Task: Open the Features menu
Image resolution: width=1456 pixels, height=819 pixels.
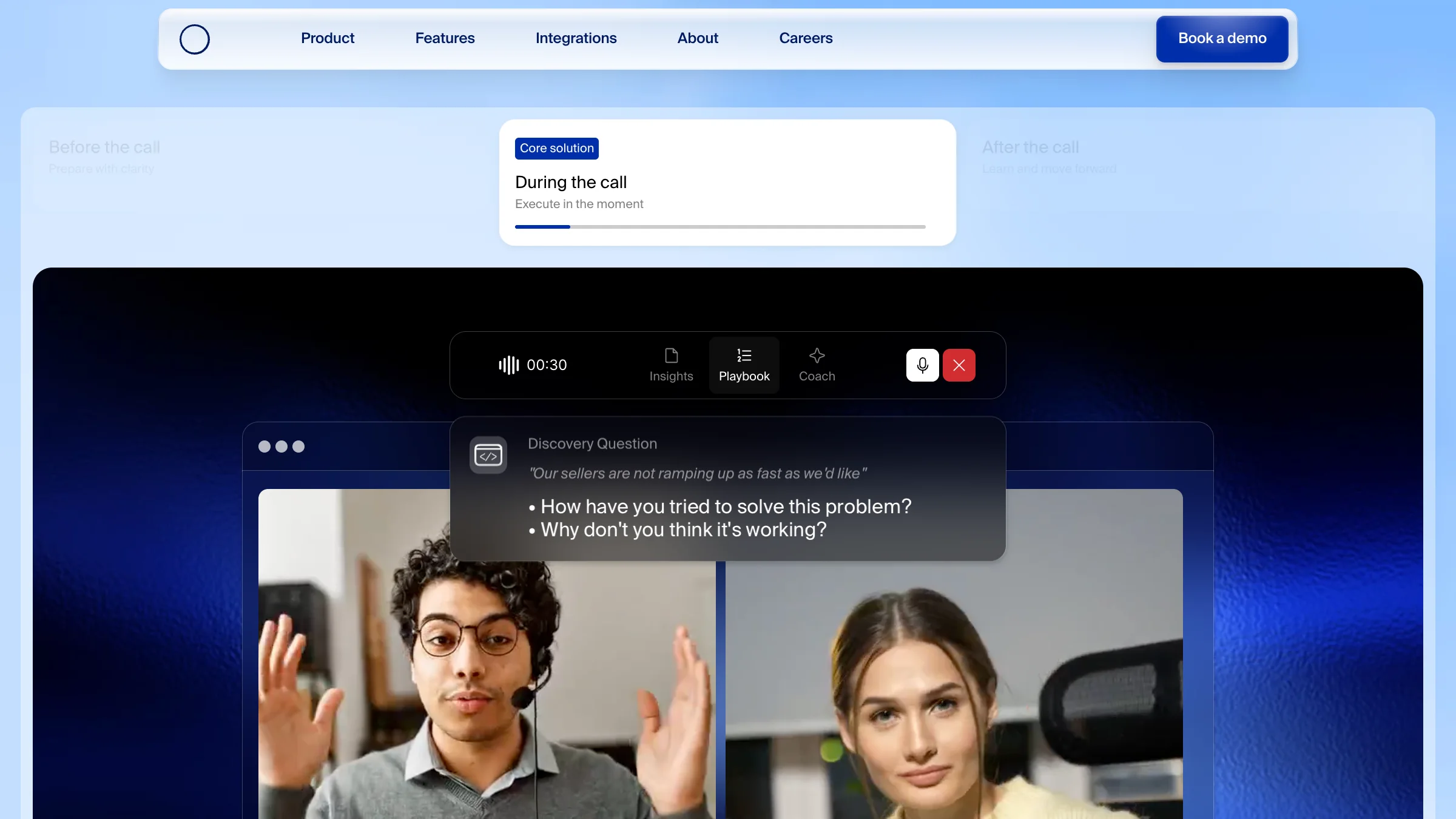Action: 445,38
